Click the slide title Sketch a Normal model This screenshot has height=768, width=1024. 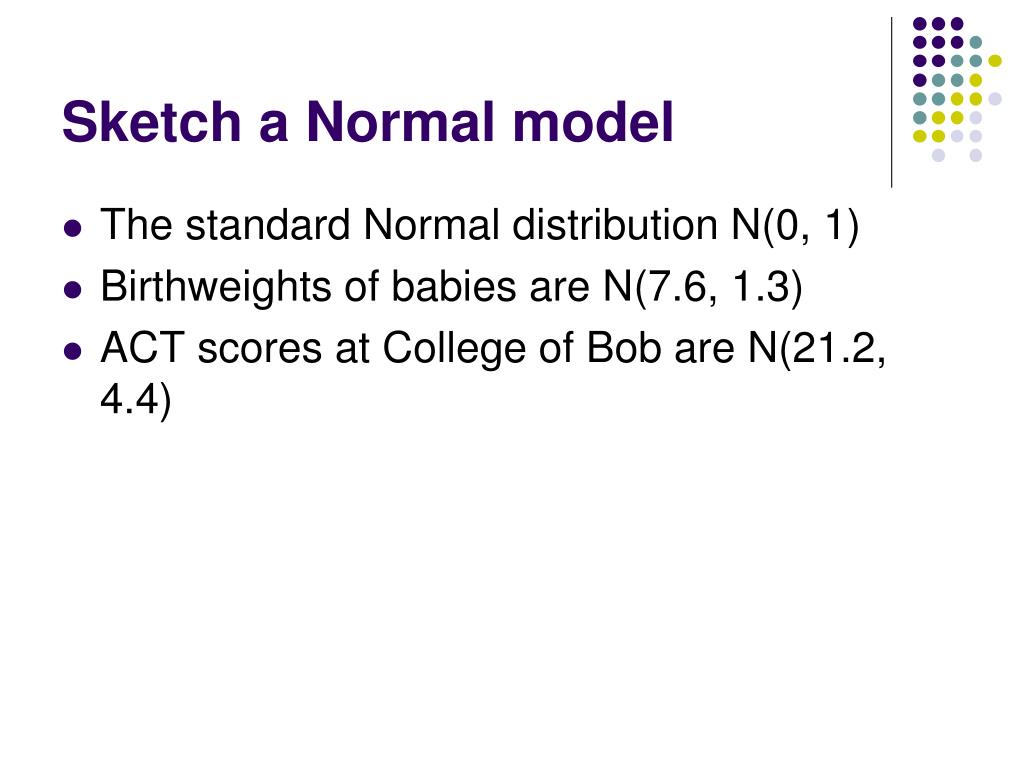368,121
